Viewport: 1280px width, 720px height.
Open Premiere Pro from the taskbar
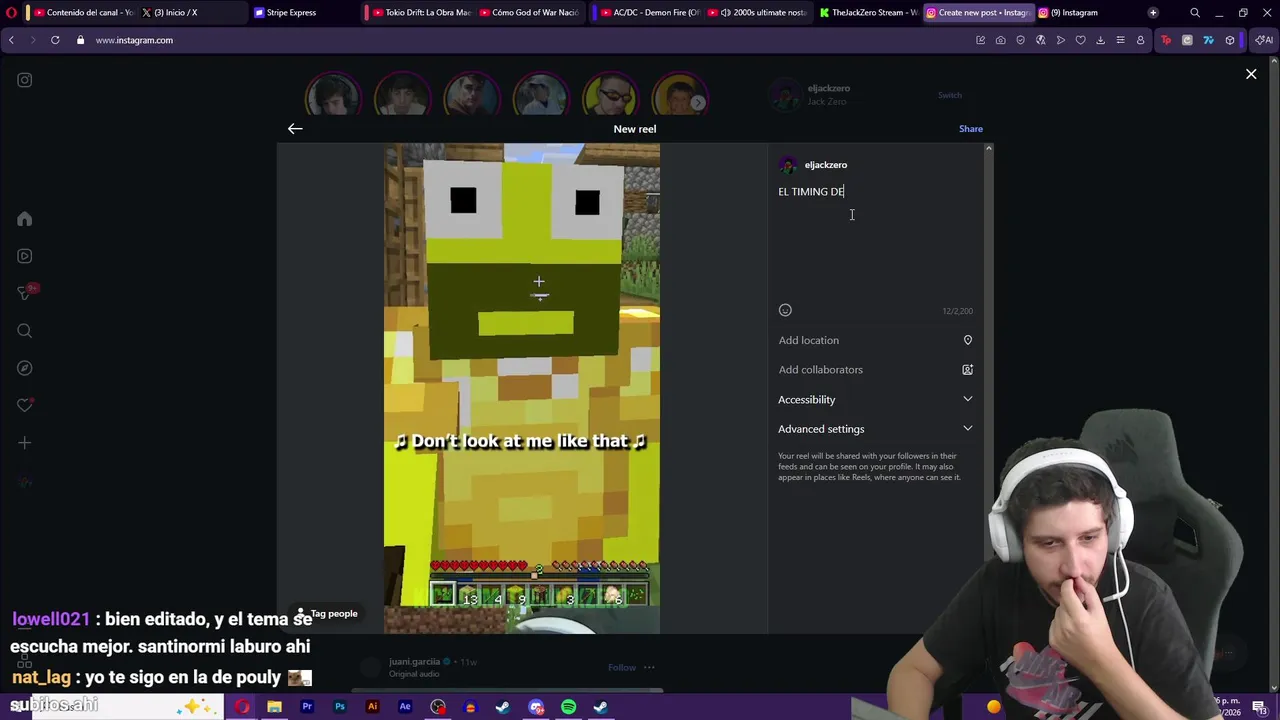(x=307, y=707)
